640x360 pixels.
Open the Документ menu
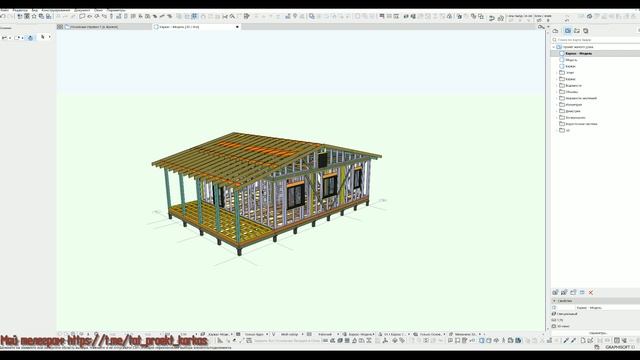point(82,10)
